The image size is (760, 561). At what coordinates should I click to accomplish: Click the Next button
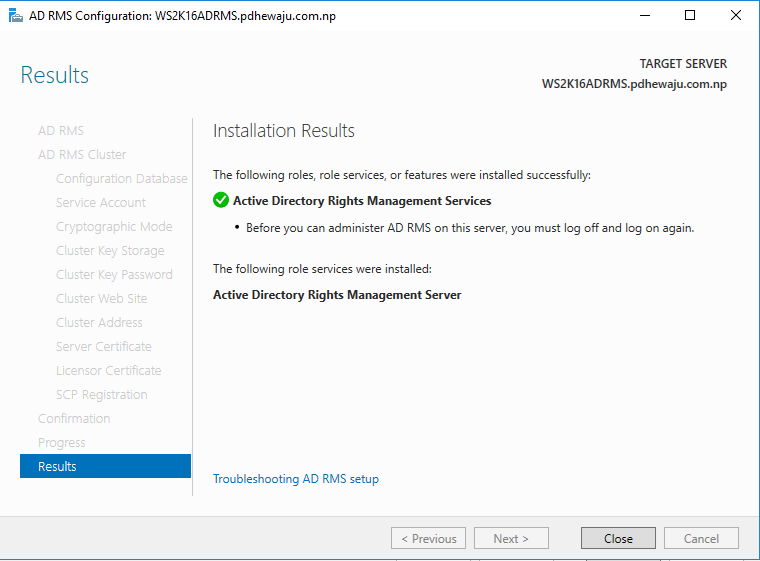tap(511, 538)
